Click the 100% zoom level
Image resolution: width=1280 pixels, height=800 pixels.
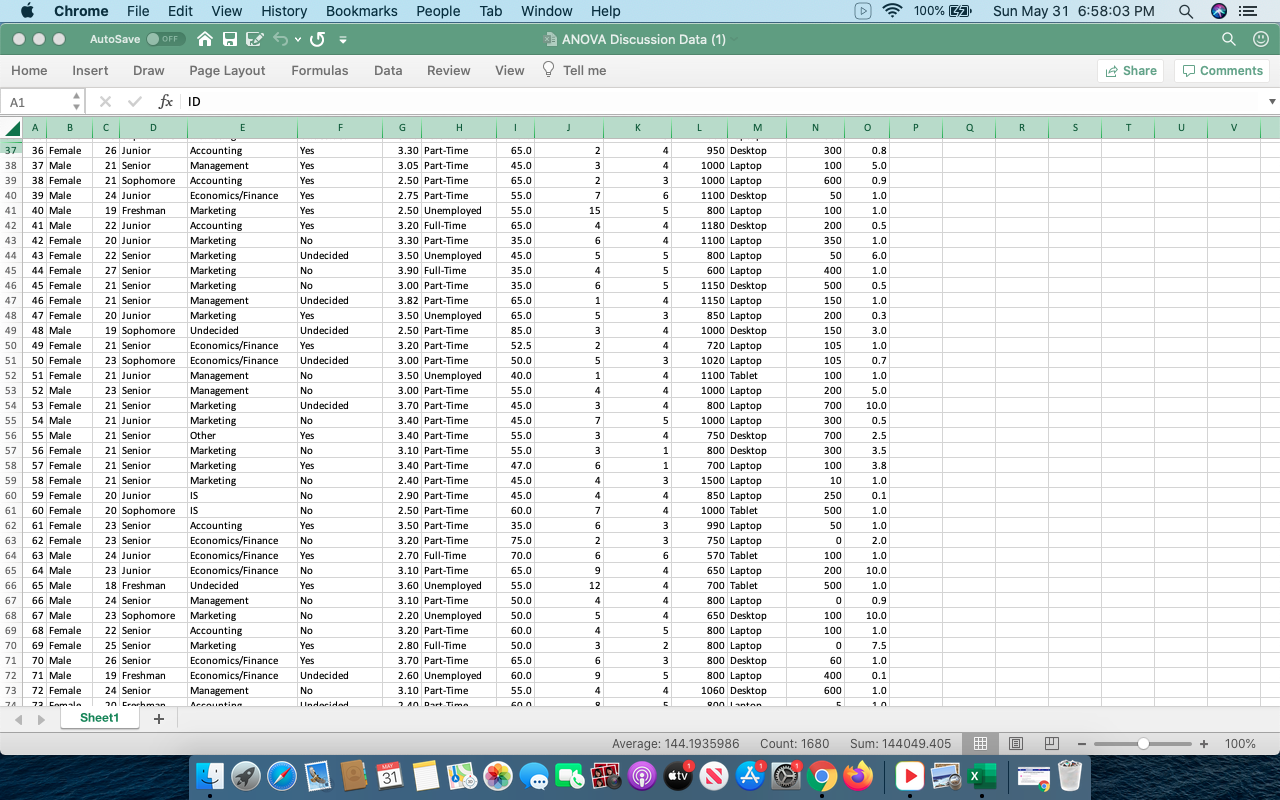[x=1240, y=744]
